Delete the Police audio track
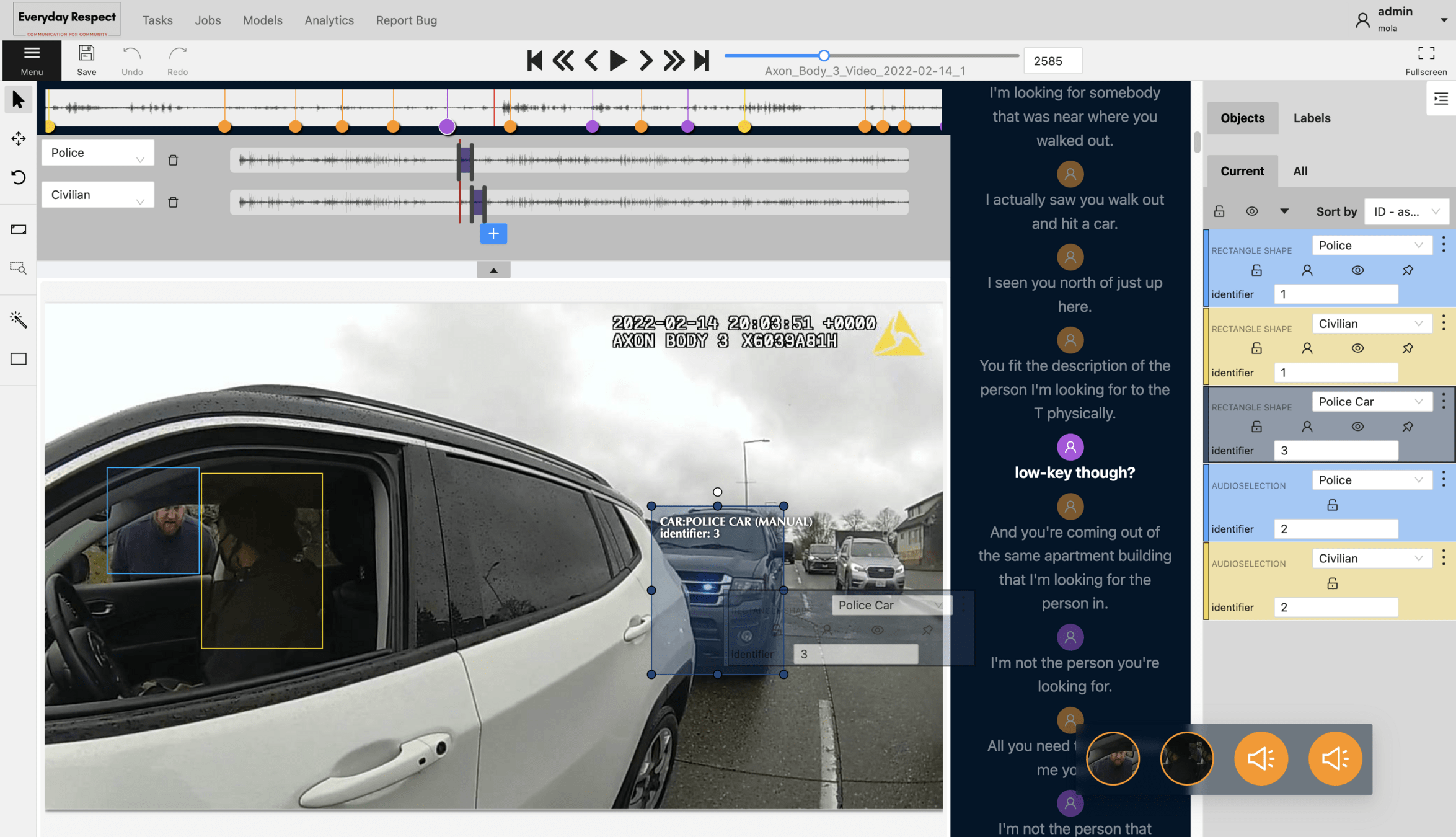This screenshot has width=1456, height=837. pos(173,160)
